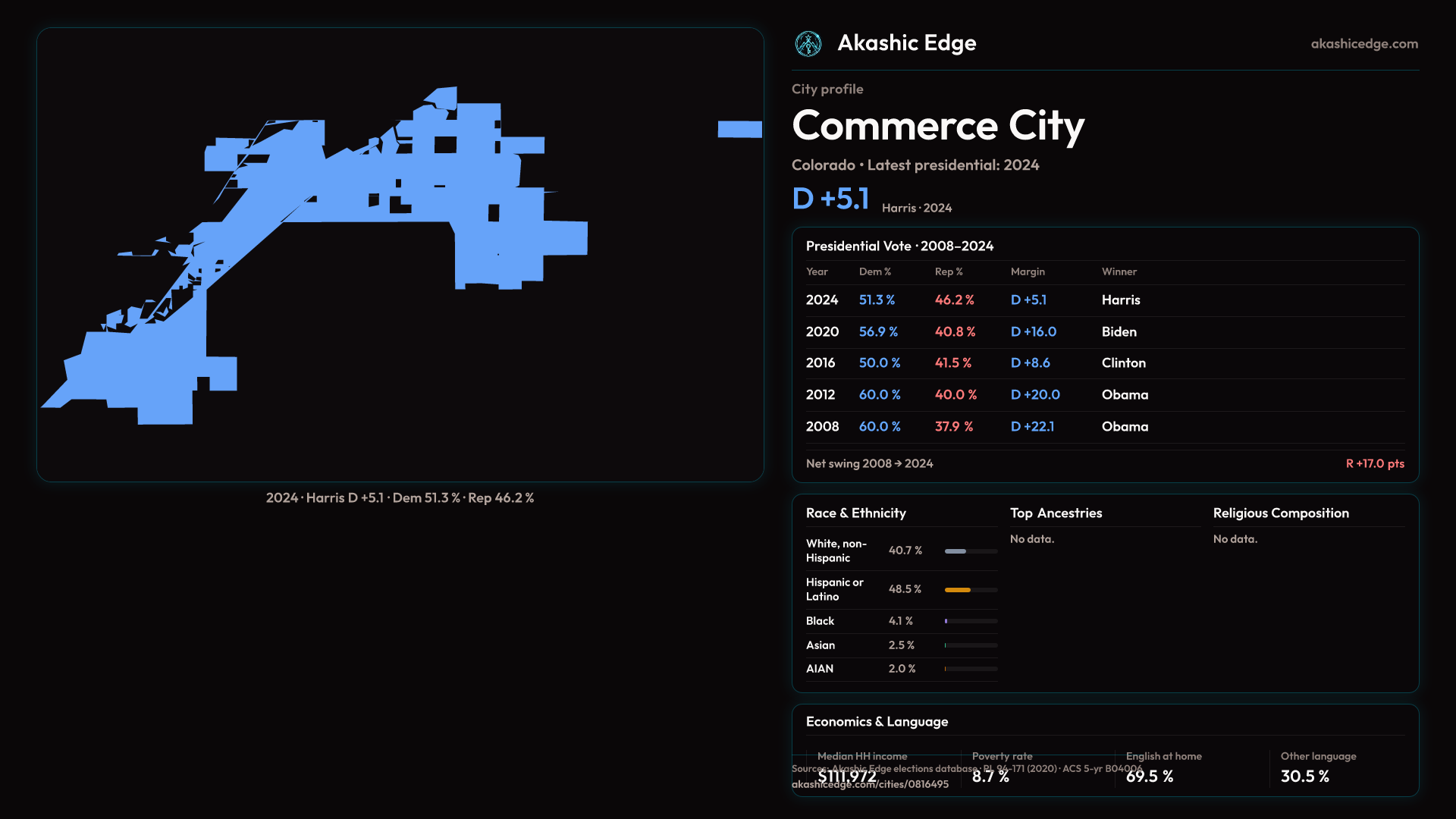Open the akashicedge.com link in header
Screen dimensions: 1456x819
pos(1363,44)
